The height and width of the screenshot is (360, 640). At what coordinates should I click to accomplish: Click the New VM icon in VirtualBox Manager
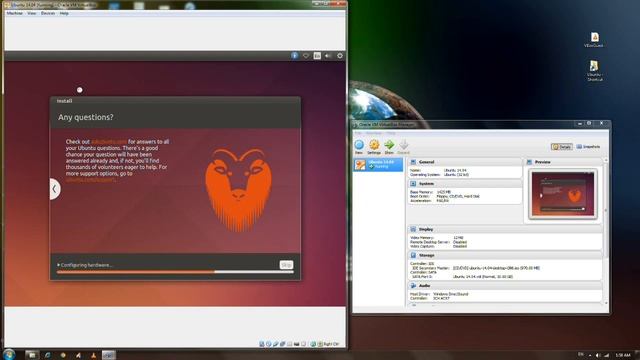click(x=359, y=147)
